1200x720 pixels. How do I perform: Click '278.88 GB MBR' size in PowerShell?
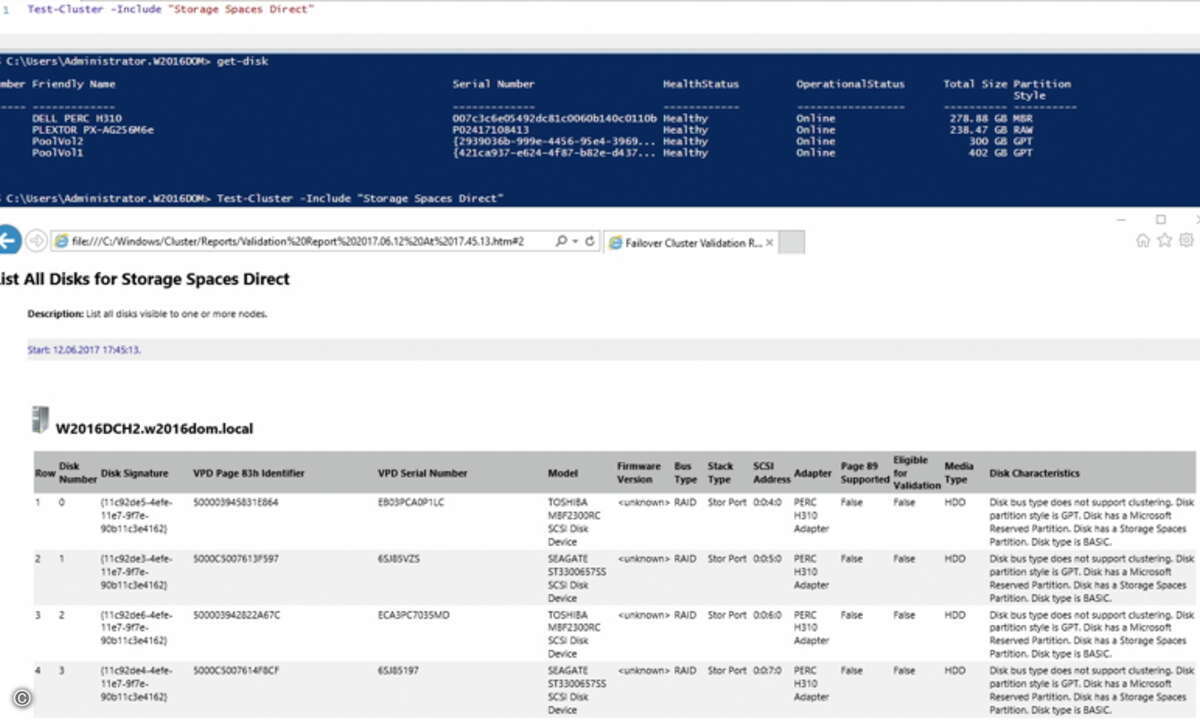[992, 118]
